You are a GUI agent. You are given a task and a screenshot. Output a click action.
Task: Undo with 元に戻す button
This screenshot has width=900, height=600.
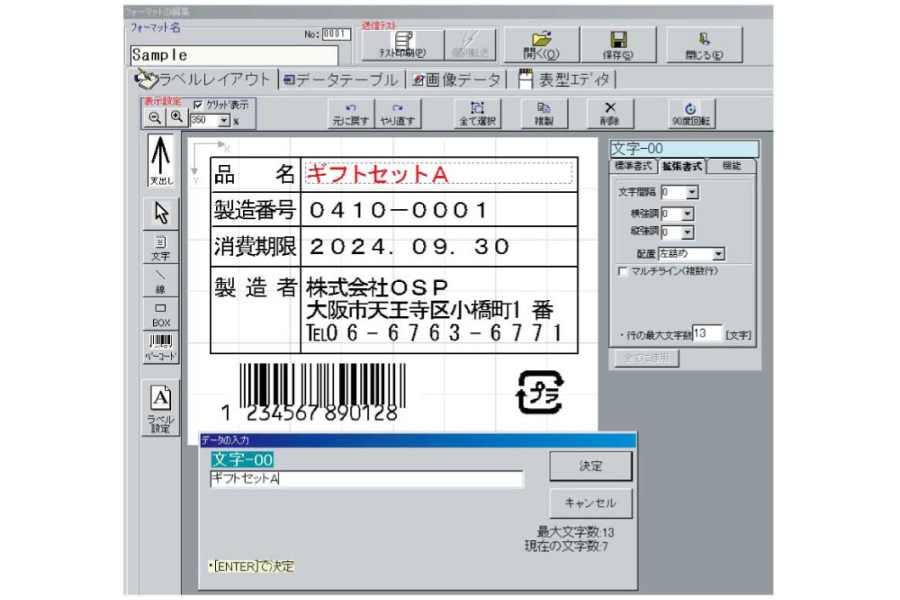coord(351,114)
